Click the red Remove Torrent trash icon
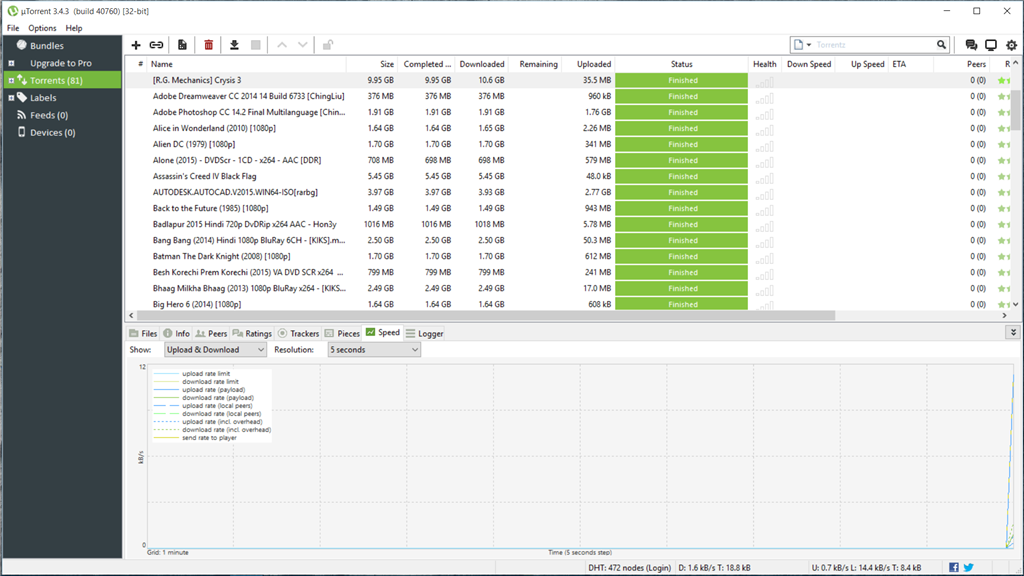1024x576 pixels. pos(208,45)
